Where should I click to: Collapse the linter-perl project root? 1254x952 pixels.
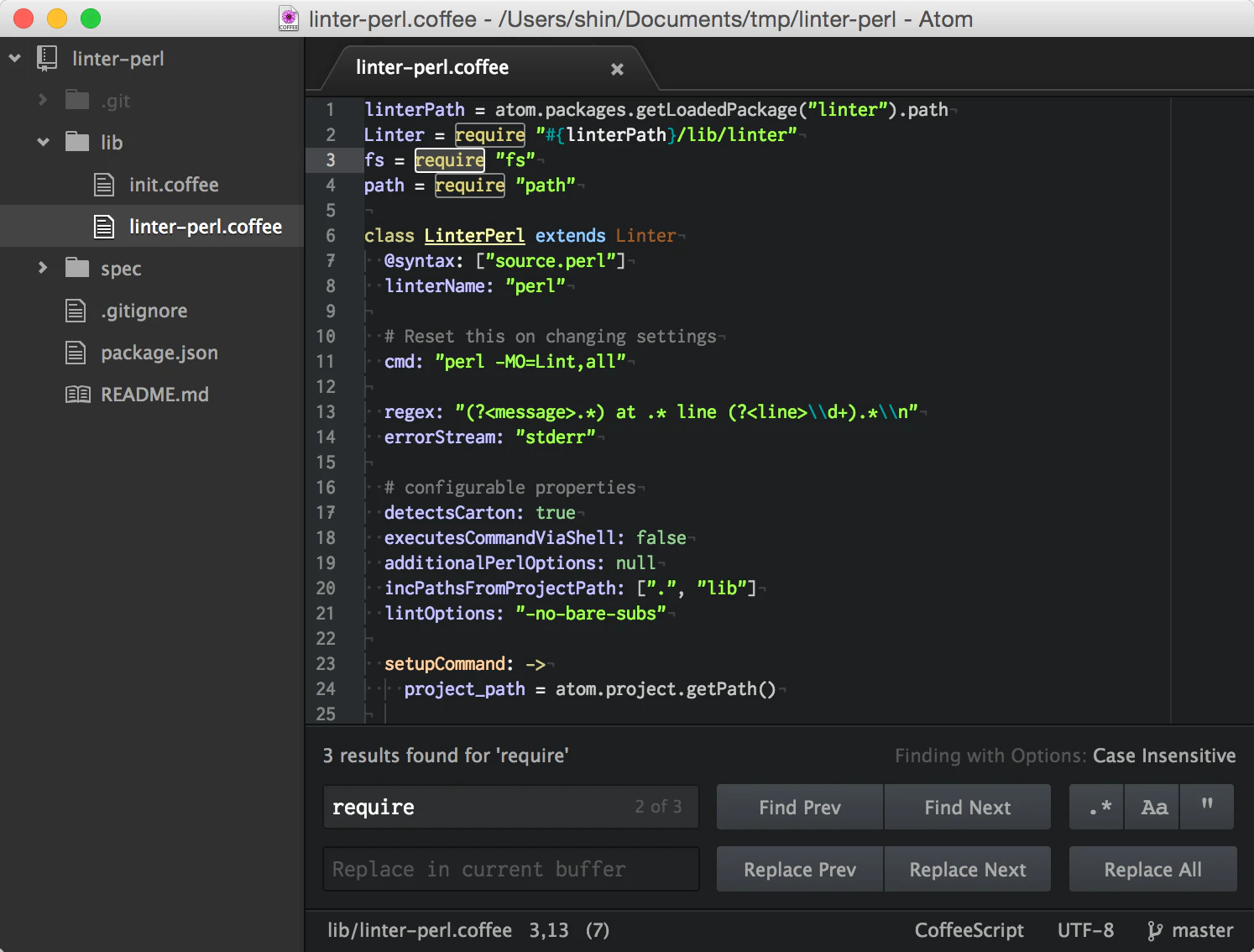15,58
